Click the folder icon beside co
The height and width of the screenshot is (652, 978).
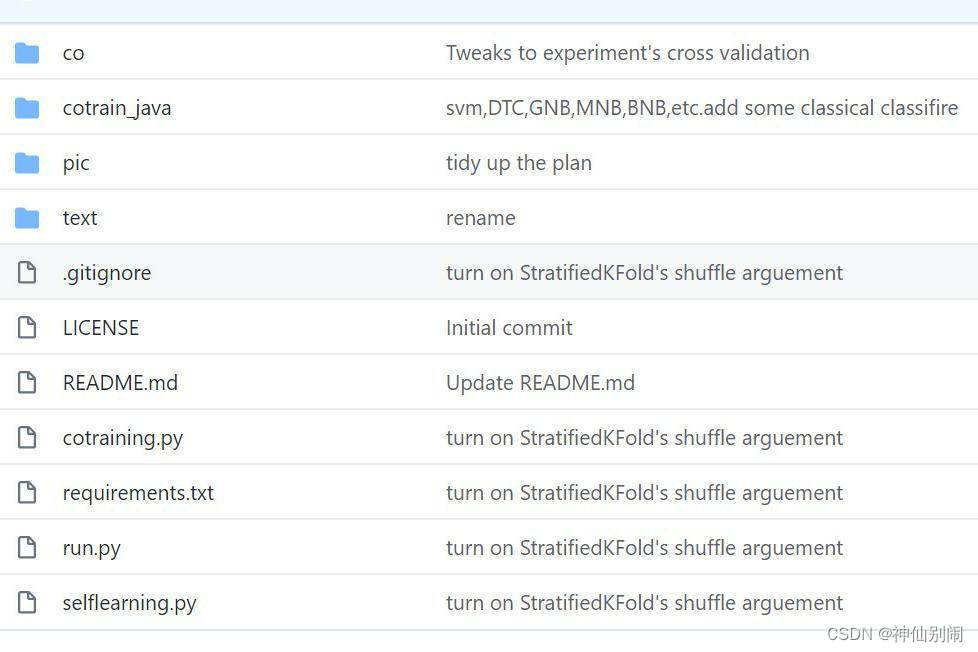(x=27, y=53)
